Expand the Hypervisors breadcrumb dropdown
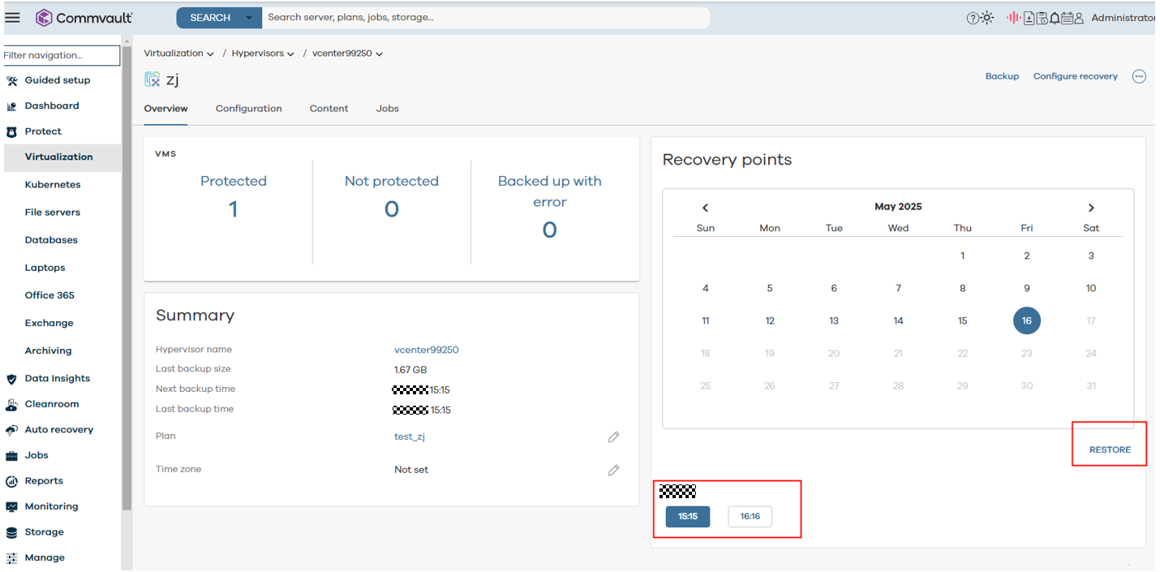This screenshot has width=1160, height=572. 291,54
